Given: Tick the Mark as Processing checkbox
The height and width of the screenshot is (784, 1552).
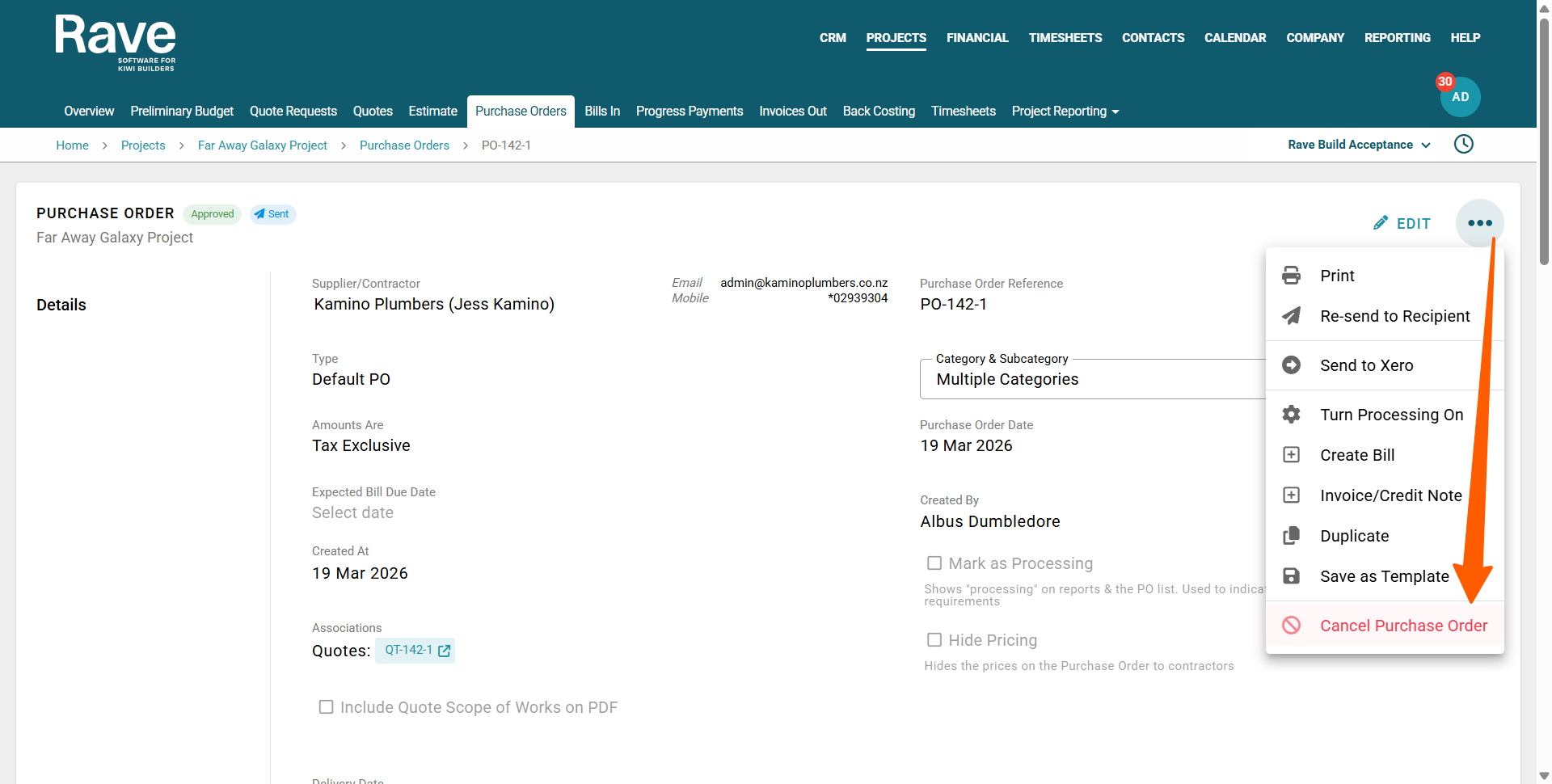Looking at the screenshot, I should pos(934,563).
